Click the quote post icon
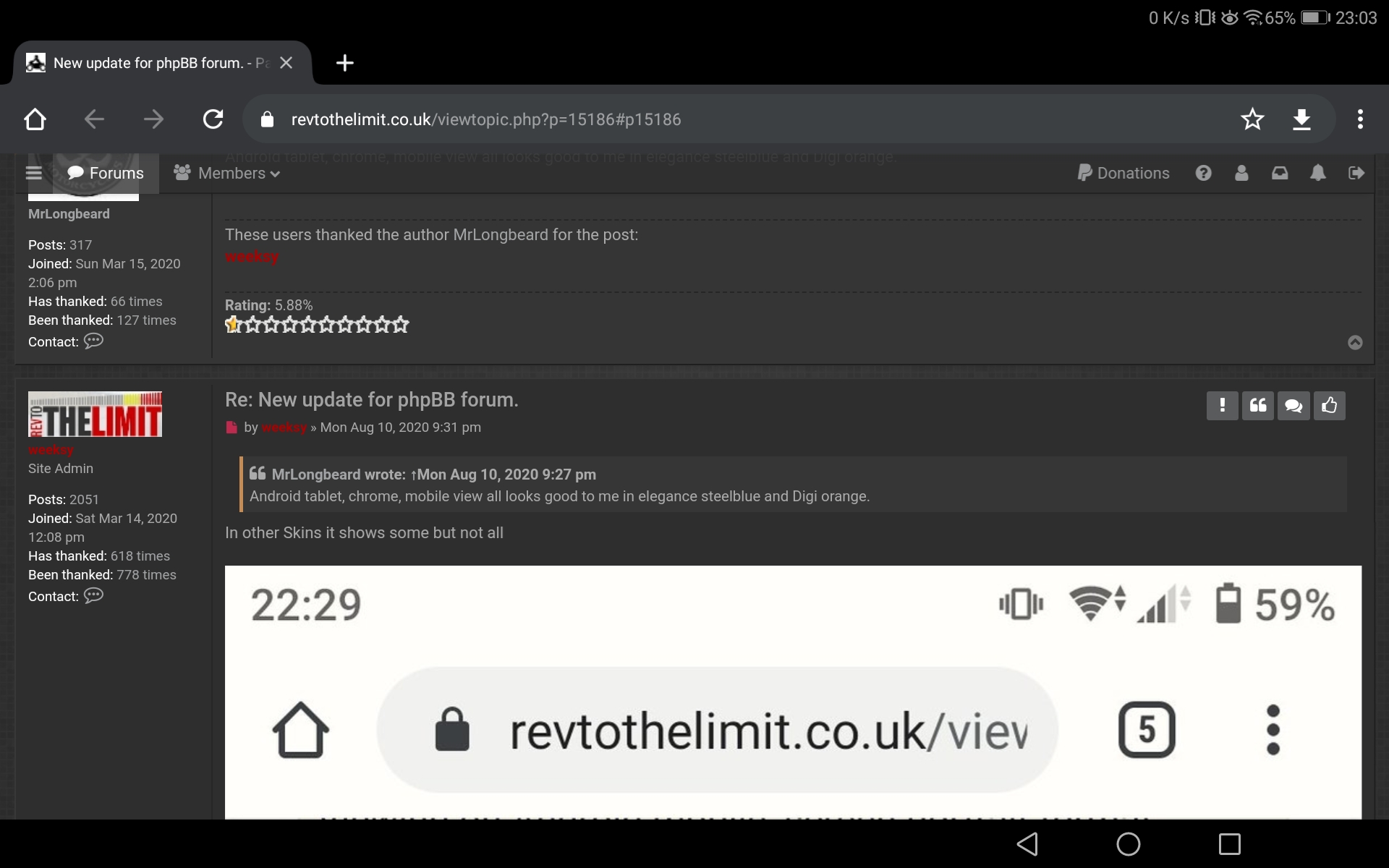The image size is (1389, 868). (1258, 405)
